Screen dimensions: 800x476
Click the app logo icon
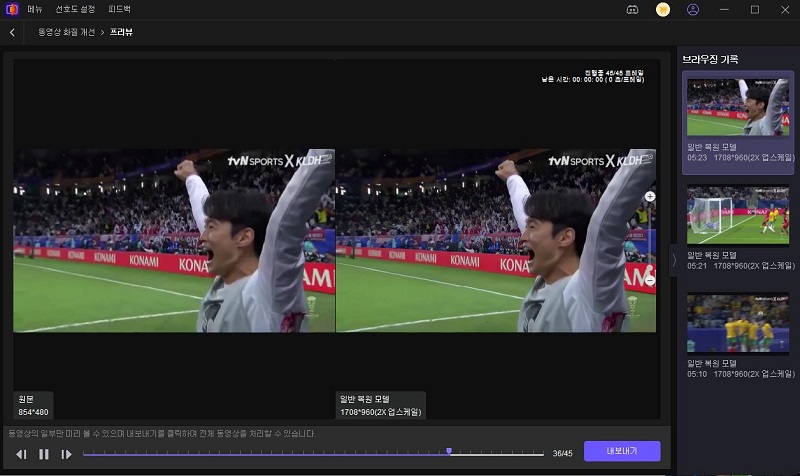(x=12, y=9)
